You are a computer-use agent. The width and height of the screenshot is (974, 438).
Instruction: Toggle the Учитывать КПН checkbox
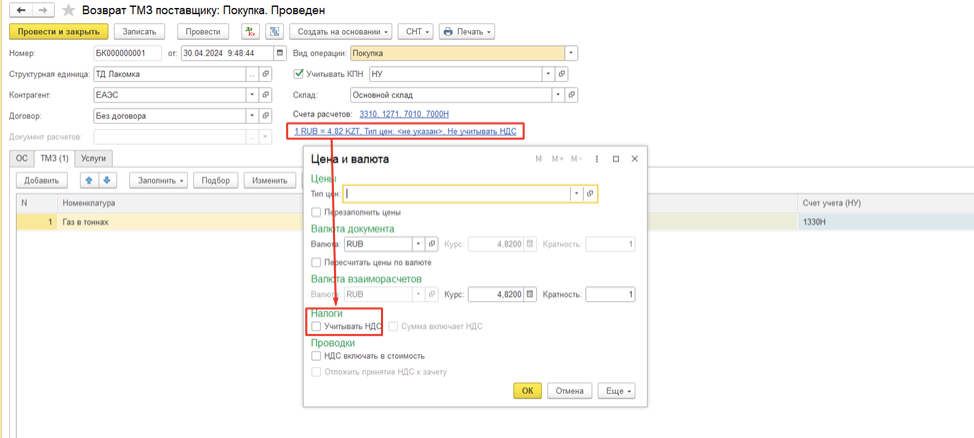pyautogui.click(x=298, y=74)
